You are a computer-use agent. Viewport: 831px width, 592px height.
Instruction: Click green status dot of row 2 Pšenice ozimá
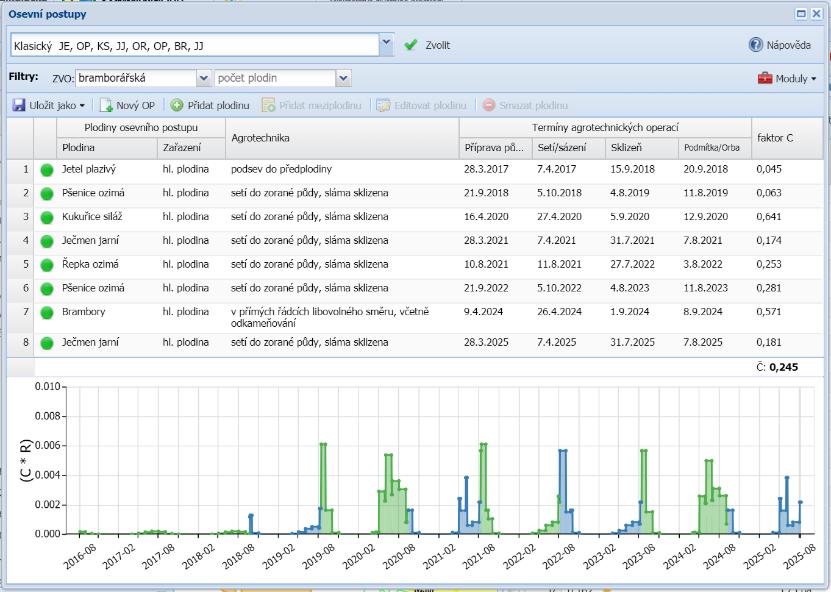(x=47, y=193)
